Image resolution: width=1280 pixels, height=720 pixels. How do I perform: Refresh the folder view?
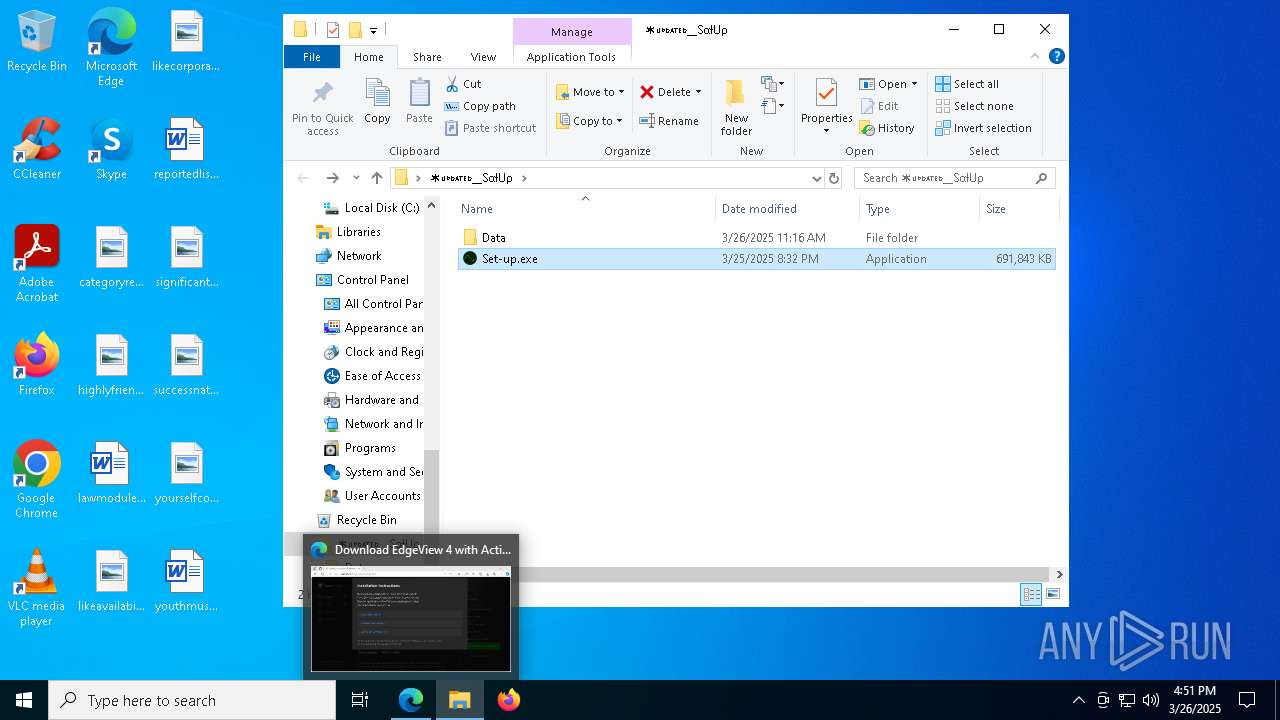point(834,178)
